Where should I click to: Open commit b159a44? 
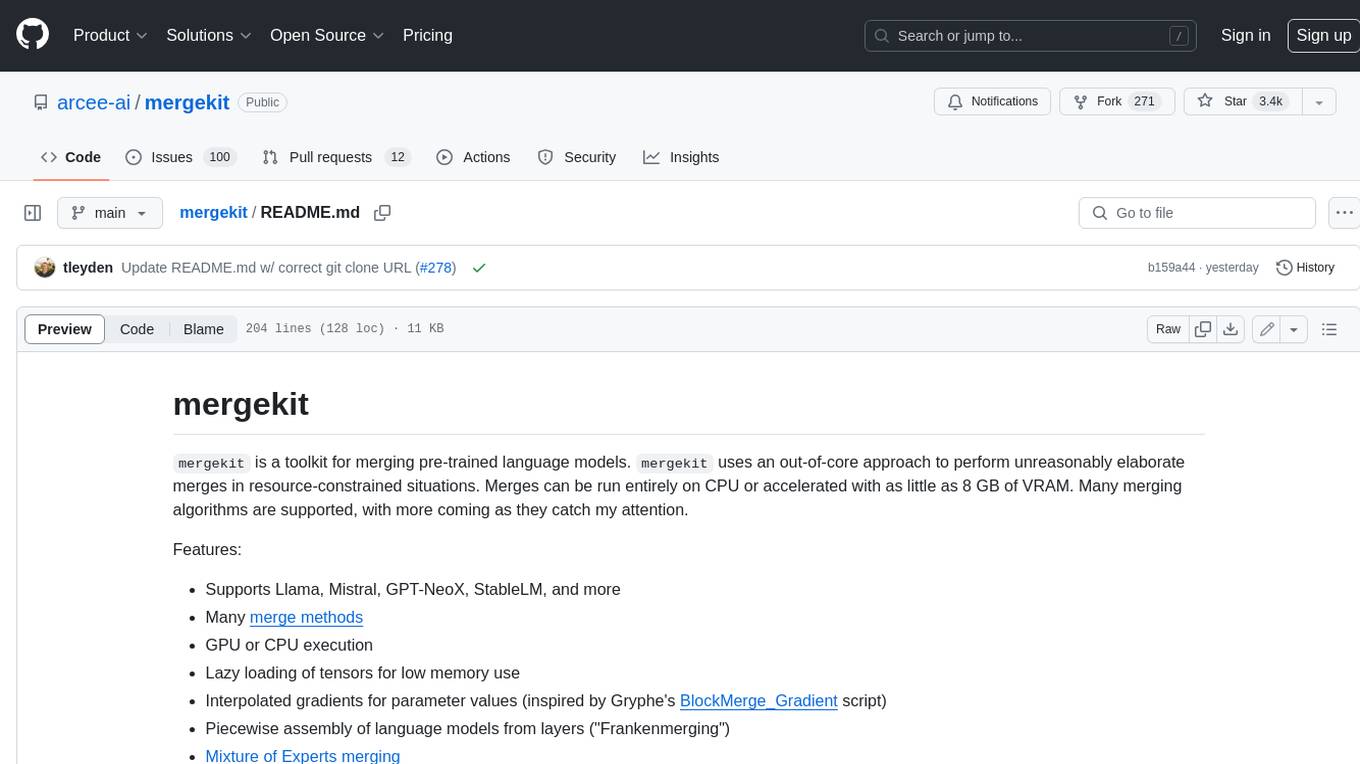click(1171, 268)
